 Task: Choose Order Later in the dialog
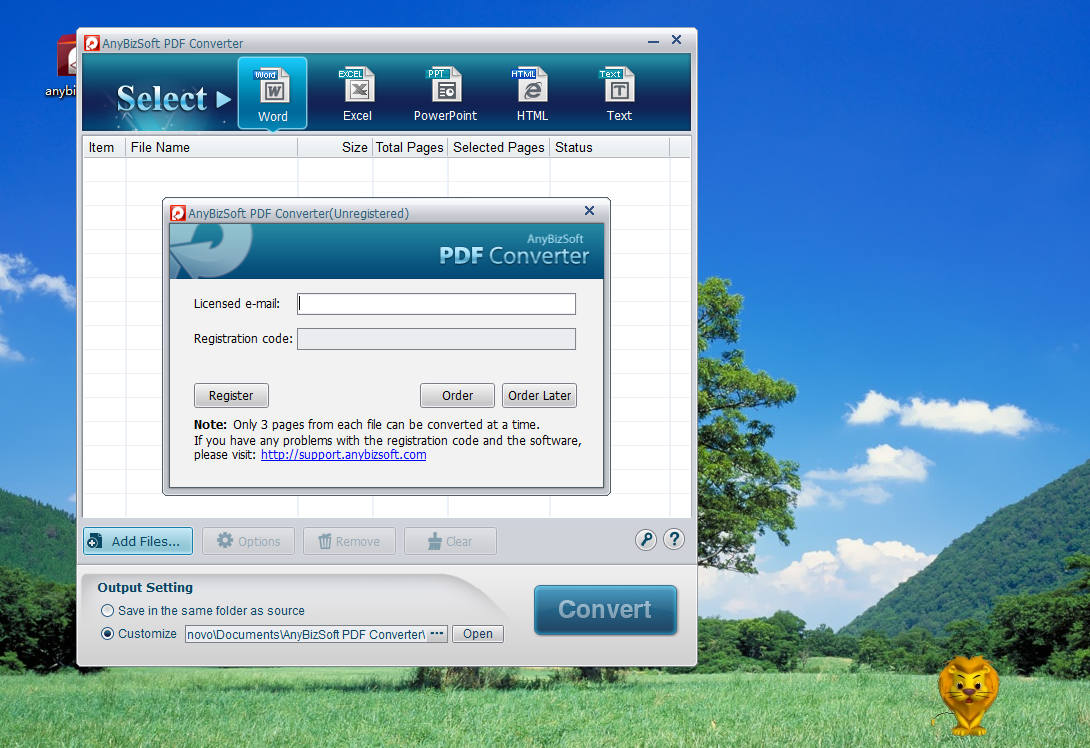click(539, 396)
